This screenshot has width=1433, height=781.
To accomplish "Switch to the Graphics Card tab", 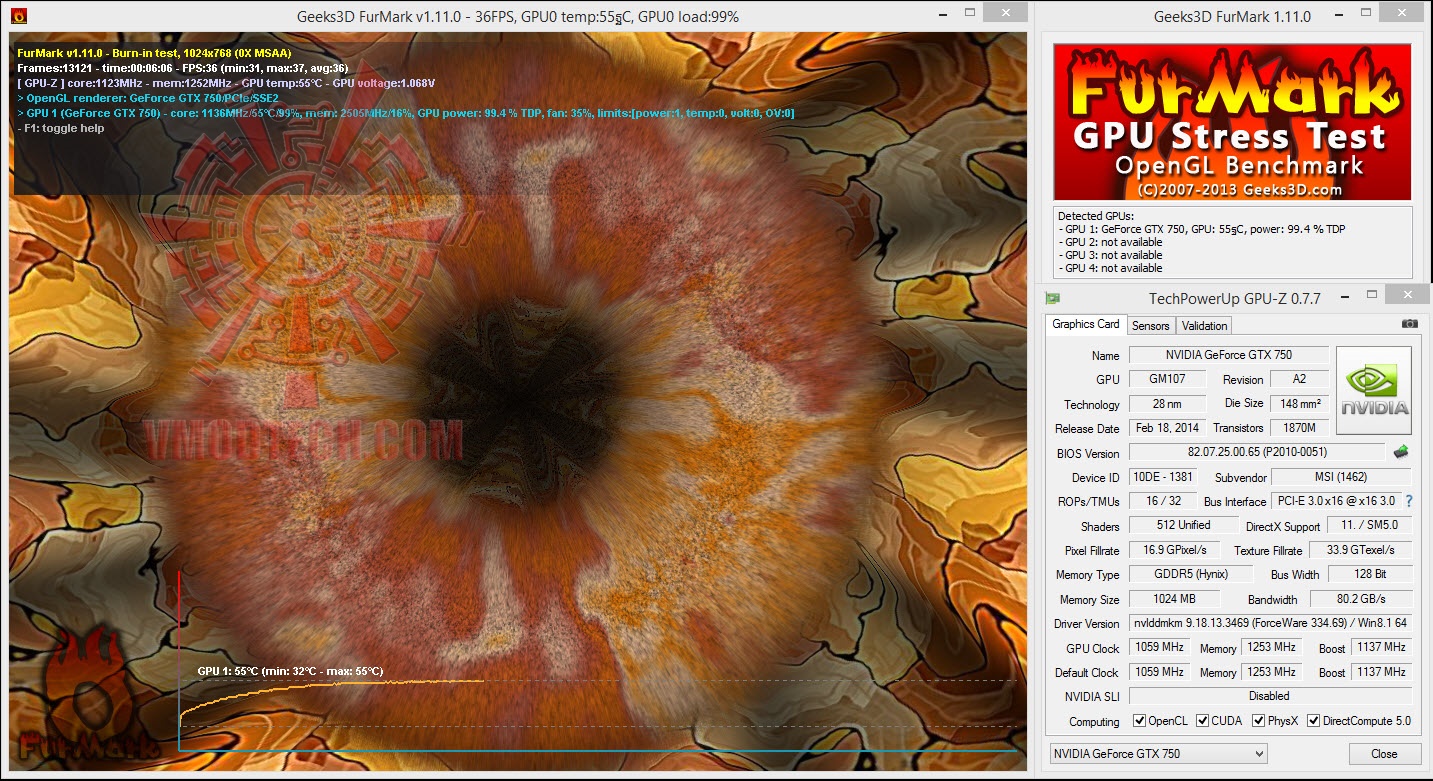I will click(1086, 324).
